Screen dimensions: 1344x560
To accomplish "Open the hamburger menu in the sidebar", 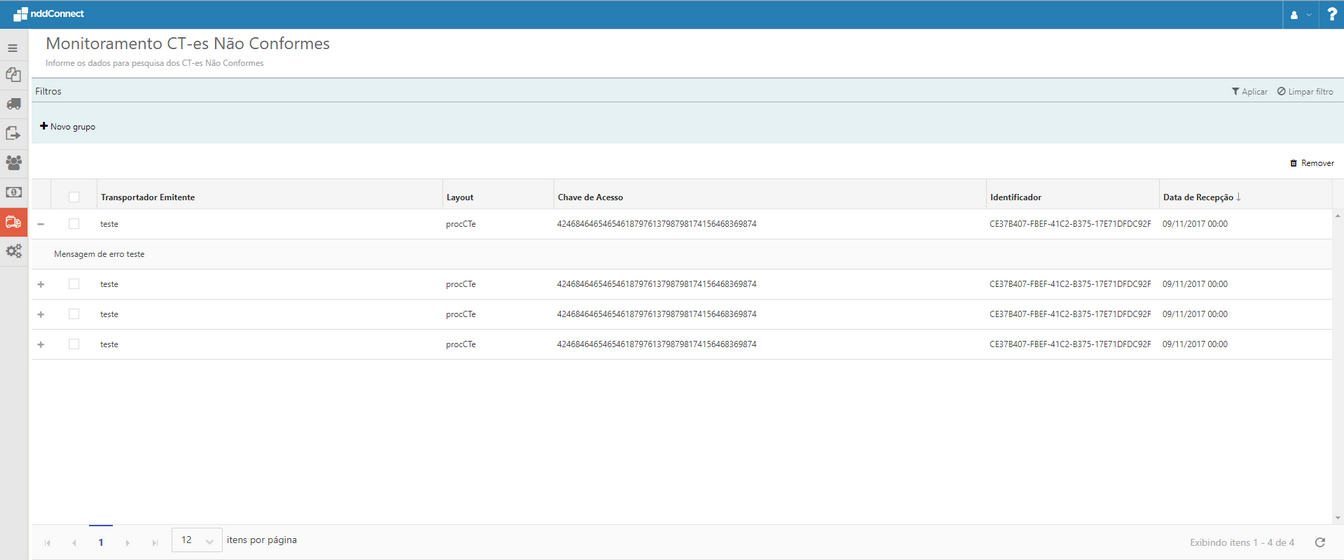I will 13,48.
